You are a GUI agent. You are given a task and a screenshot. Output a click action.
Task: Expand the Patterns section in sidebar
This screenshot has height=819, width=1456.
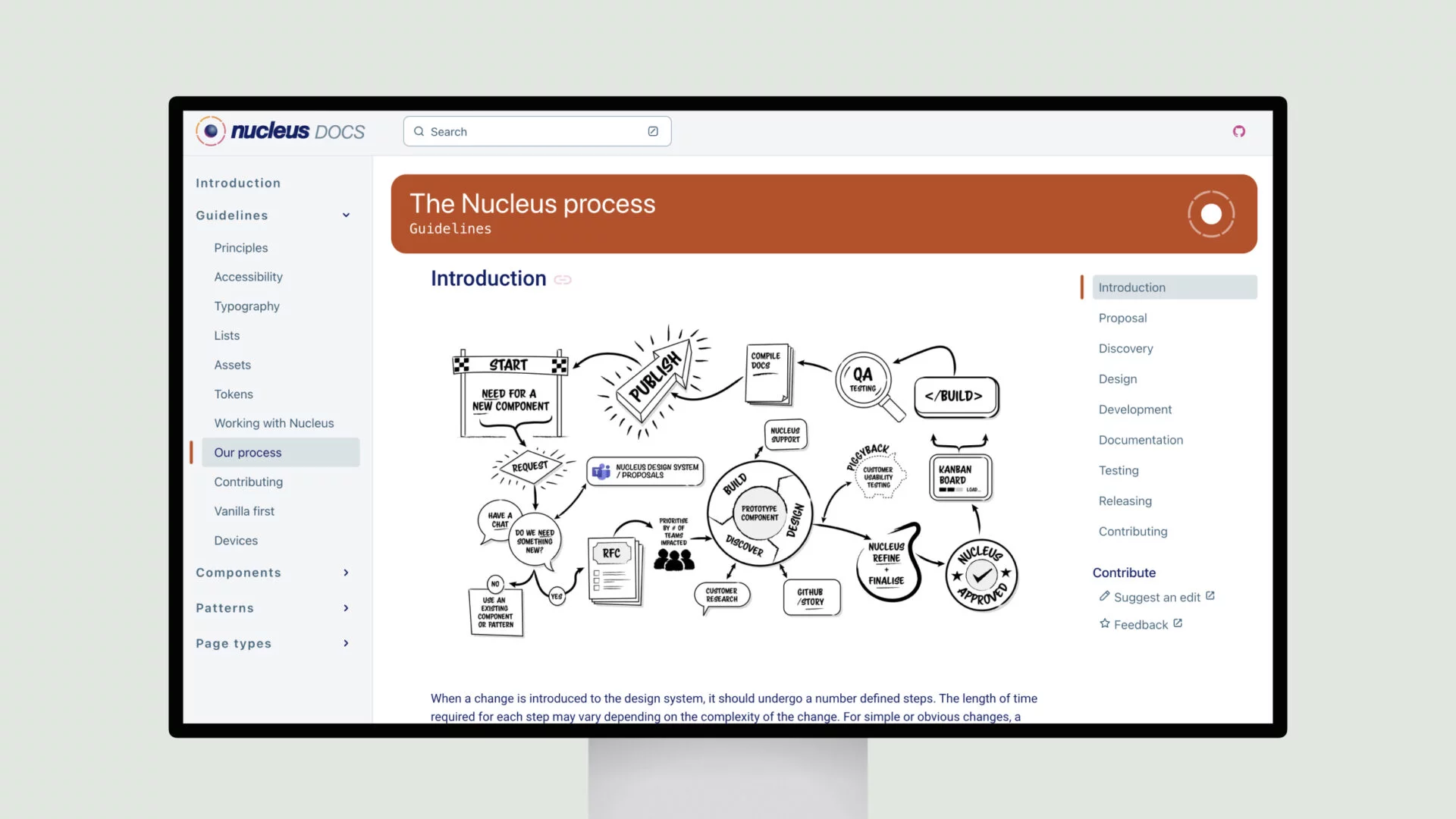coord(345,608)
